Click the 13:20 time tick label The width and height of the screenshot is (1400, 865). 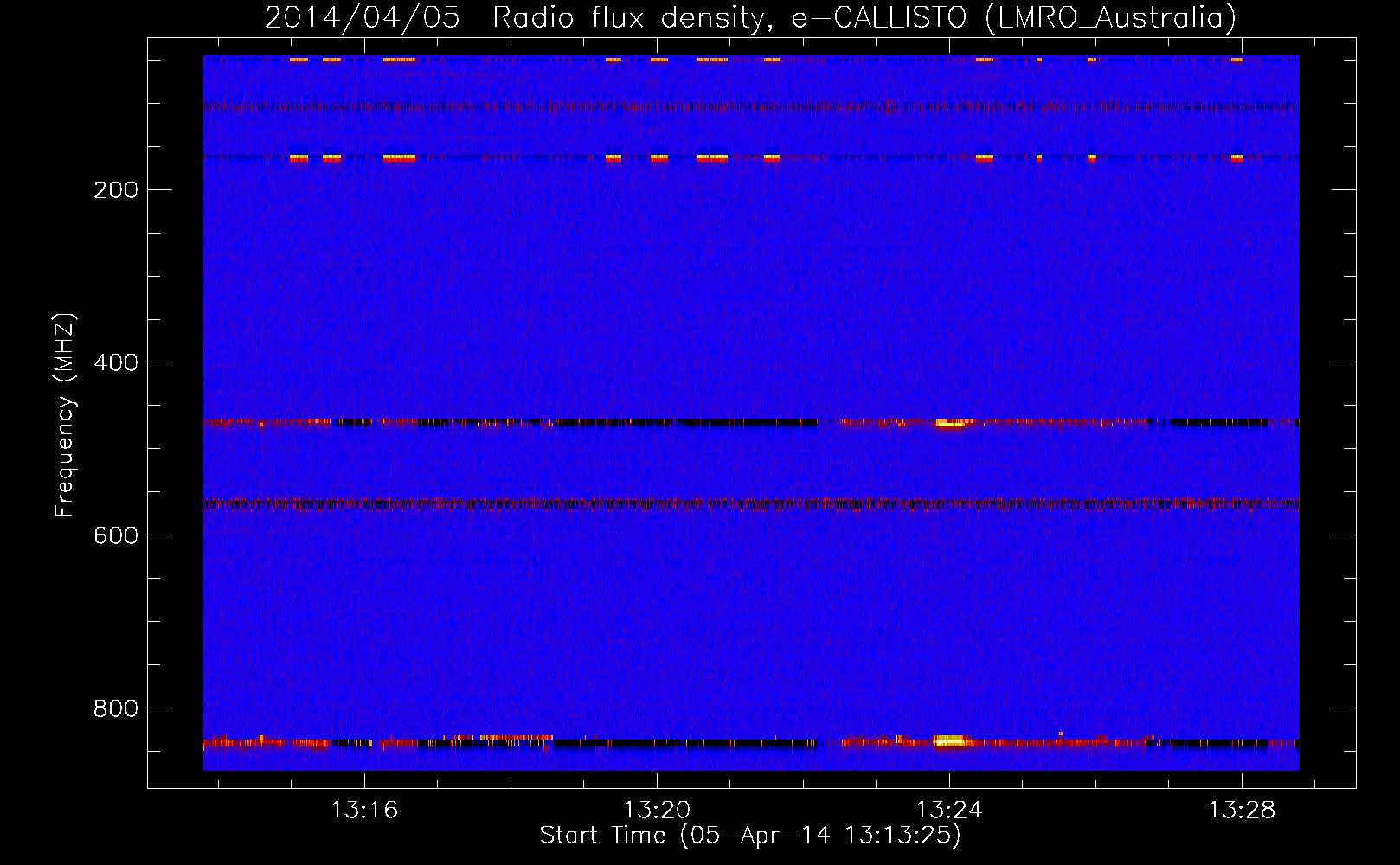[657, 810]
